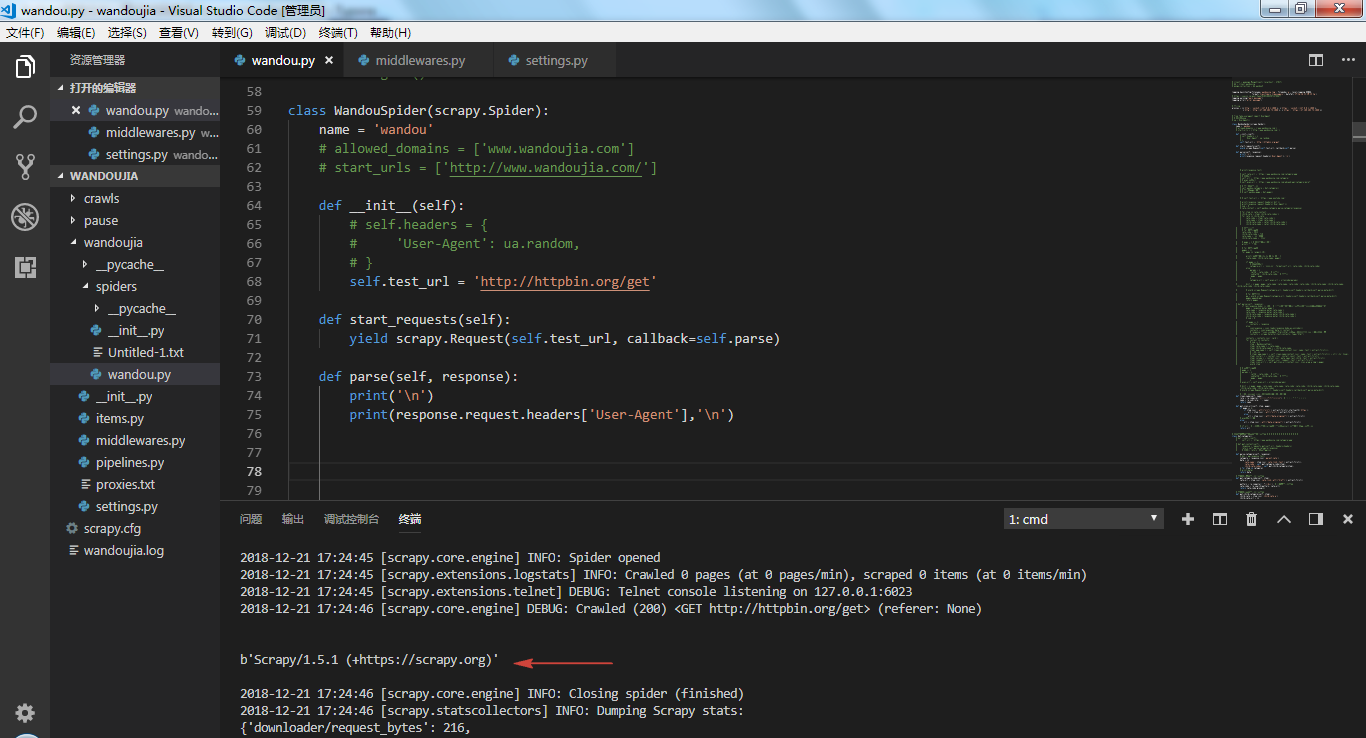Viewport: 1366px width, 738px height.
Task: Click the 资源管理器 sidebar title
Action: [97, 60]
